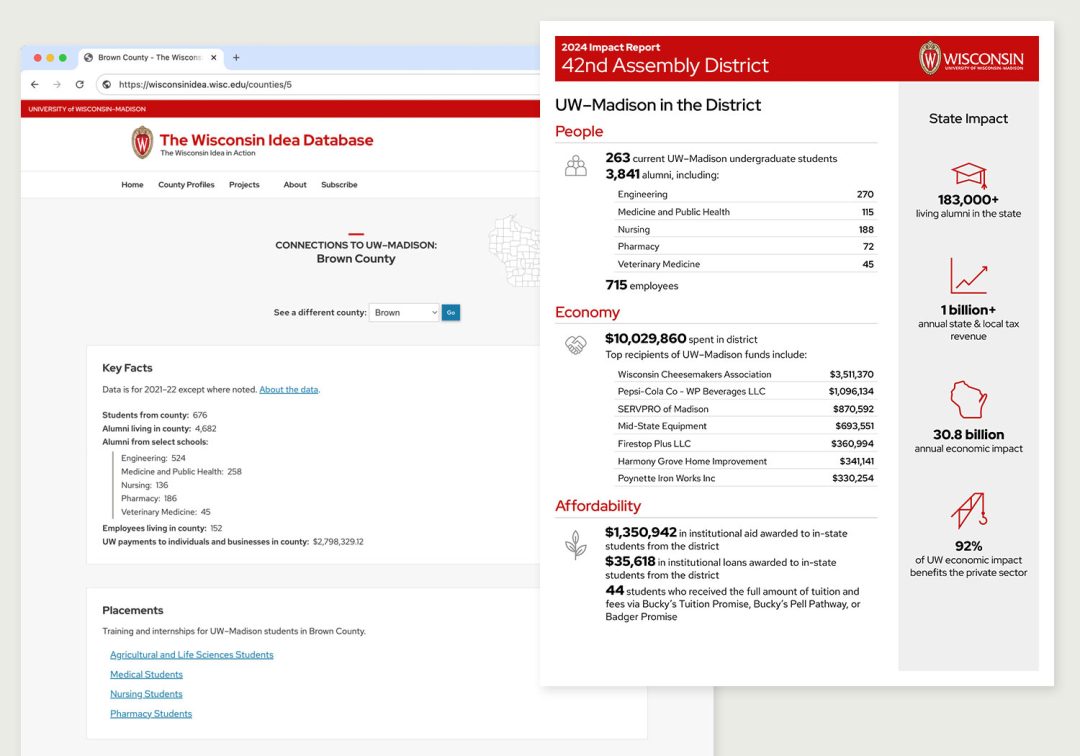Click the 42nd Assembly District report title

665,65
